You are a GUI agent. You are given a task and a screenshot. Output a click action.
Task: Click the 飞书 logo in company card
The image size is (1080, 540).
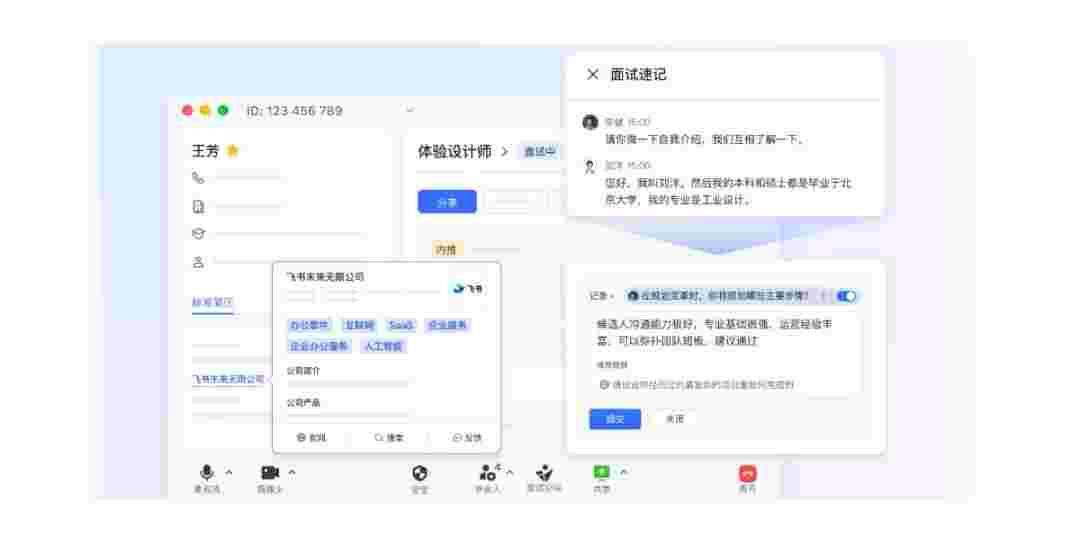tap(468, 289)
